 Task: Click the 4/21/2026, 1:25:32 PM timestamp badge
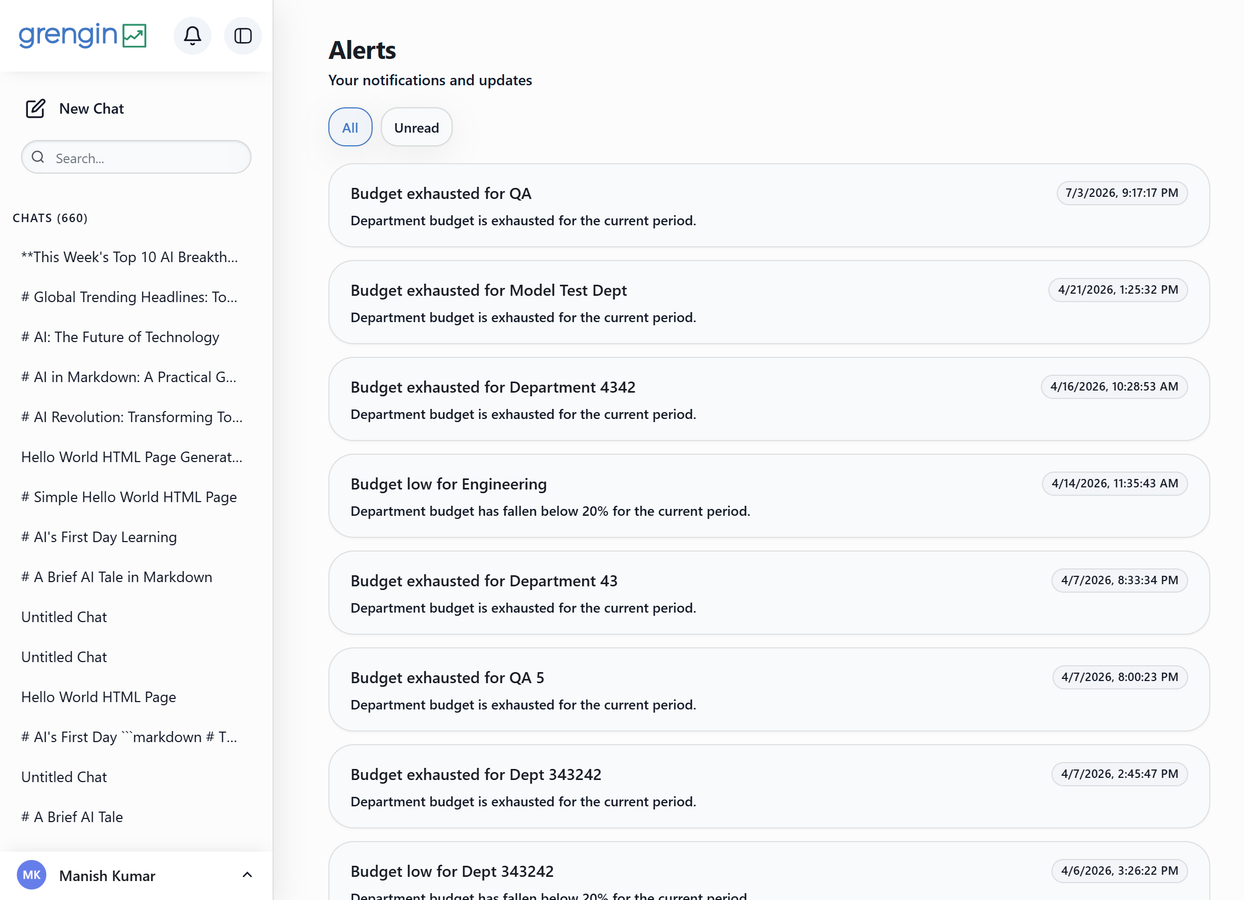point(1118,289)
